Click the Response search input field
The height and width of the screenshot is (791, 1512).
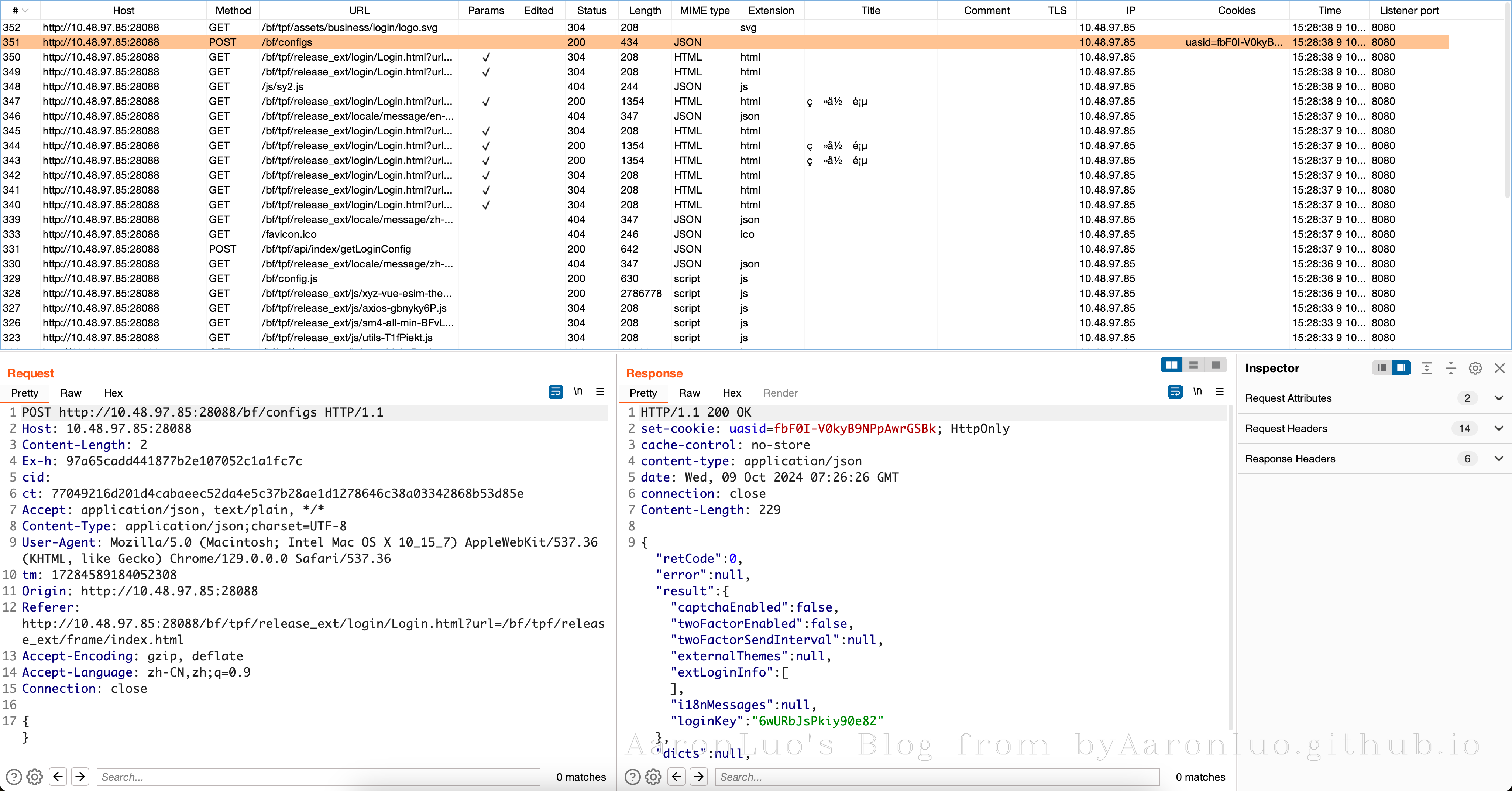(937, 777)
